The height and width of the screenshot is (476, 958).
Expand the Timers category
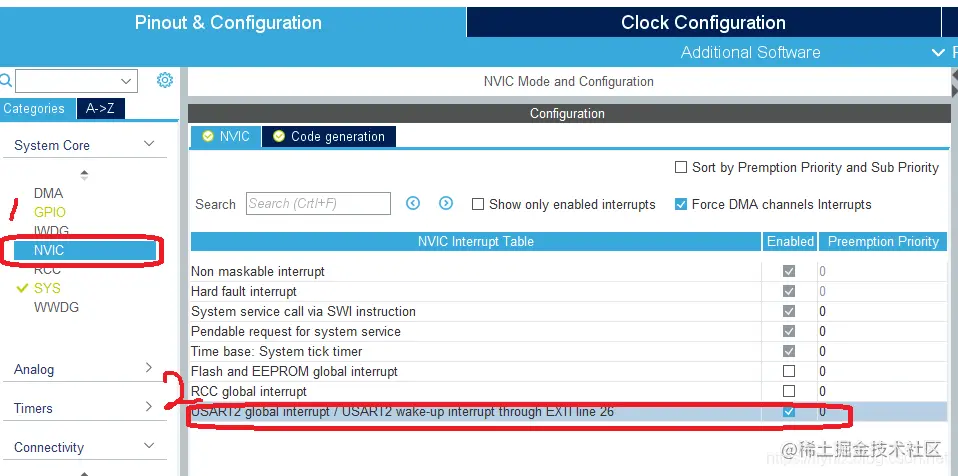click(x=148, y=406)
